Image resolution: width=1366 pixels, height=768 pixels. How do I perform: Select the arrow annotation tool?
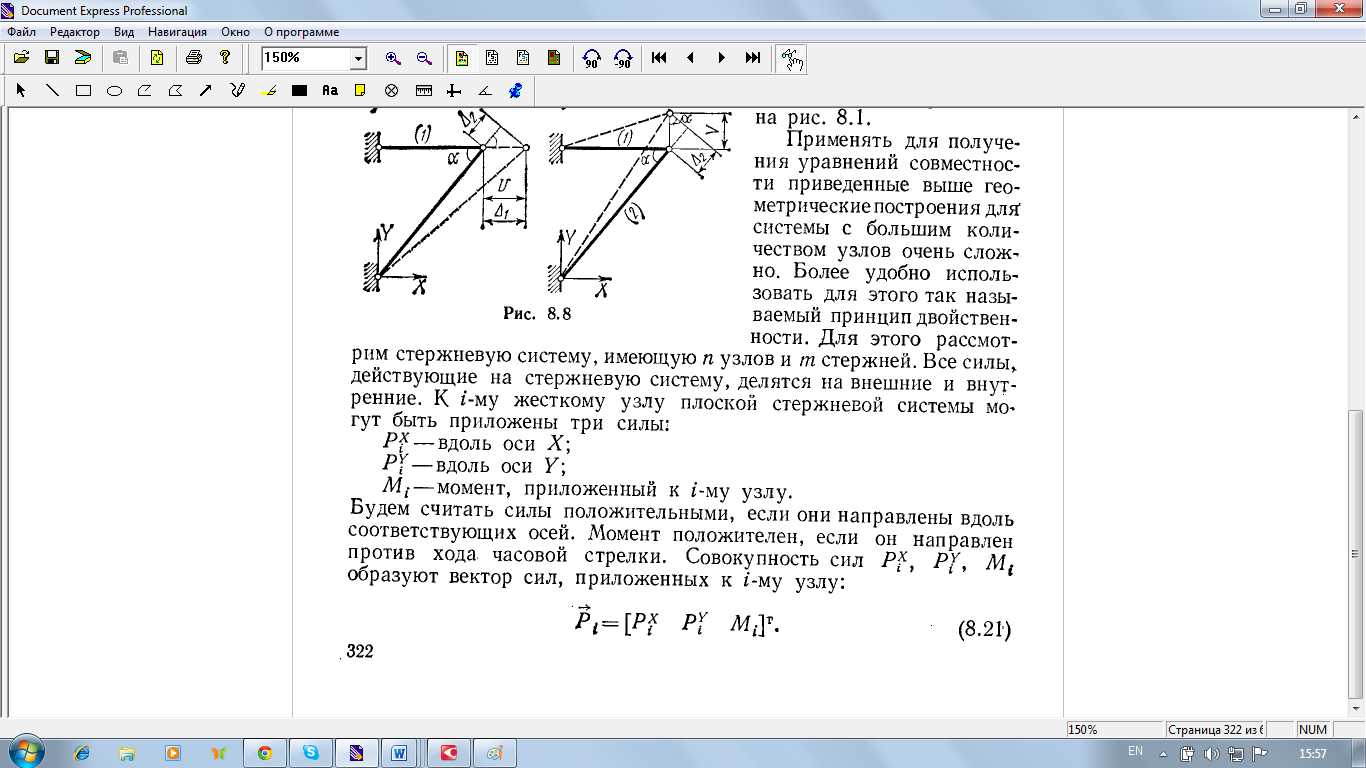[x=206, y=90]
